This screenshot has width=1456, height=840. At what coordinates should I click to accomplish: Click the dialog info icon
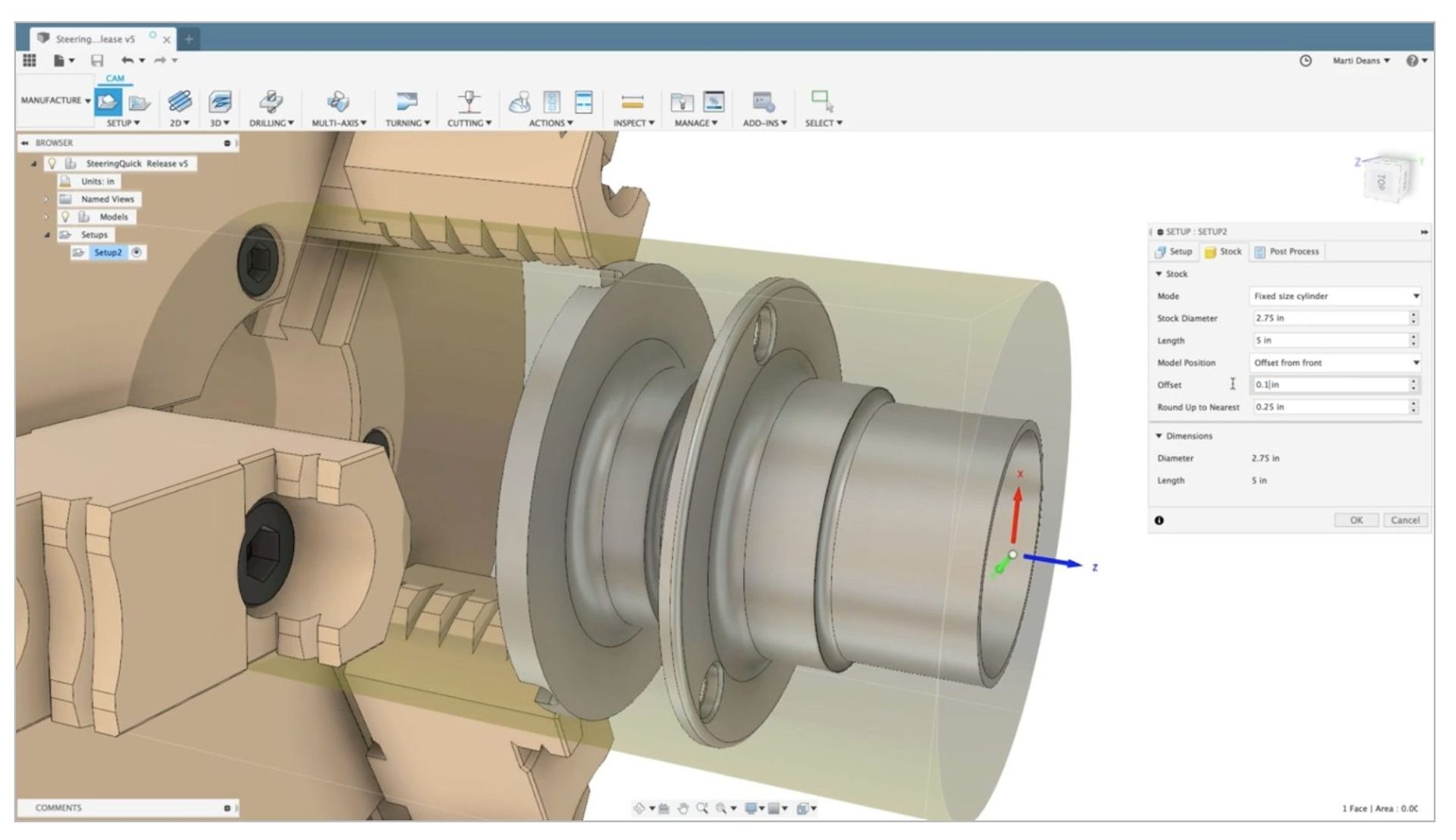click(x=1159, y=520)
